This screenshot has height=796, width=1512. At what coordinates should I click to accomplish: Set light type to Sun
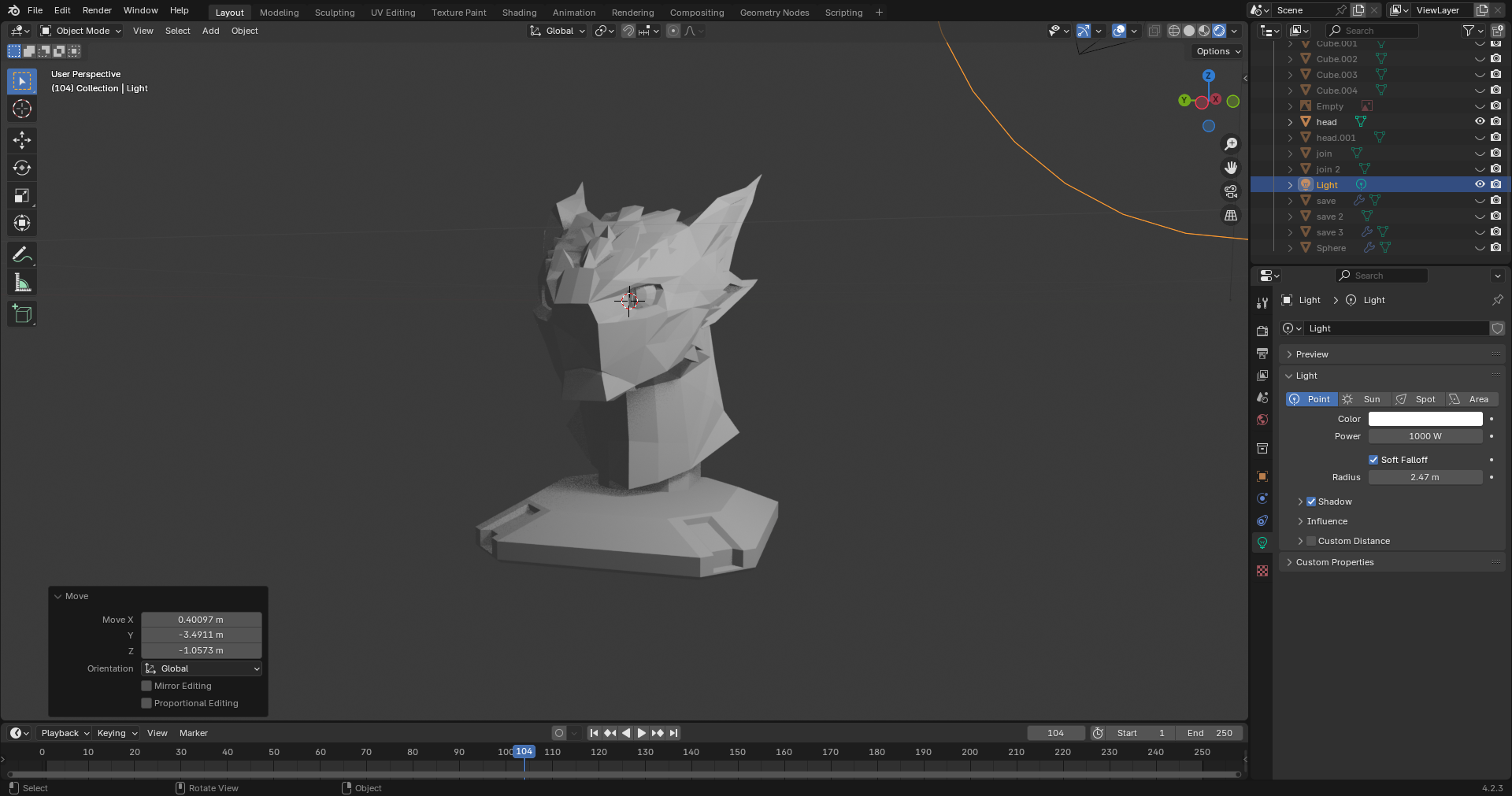(x=1365, y=399)
